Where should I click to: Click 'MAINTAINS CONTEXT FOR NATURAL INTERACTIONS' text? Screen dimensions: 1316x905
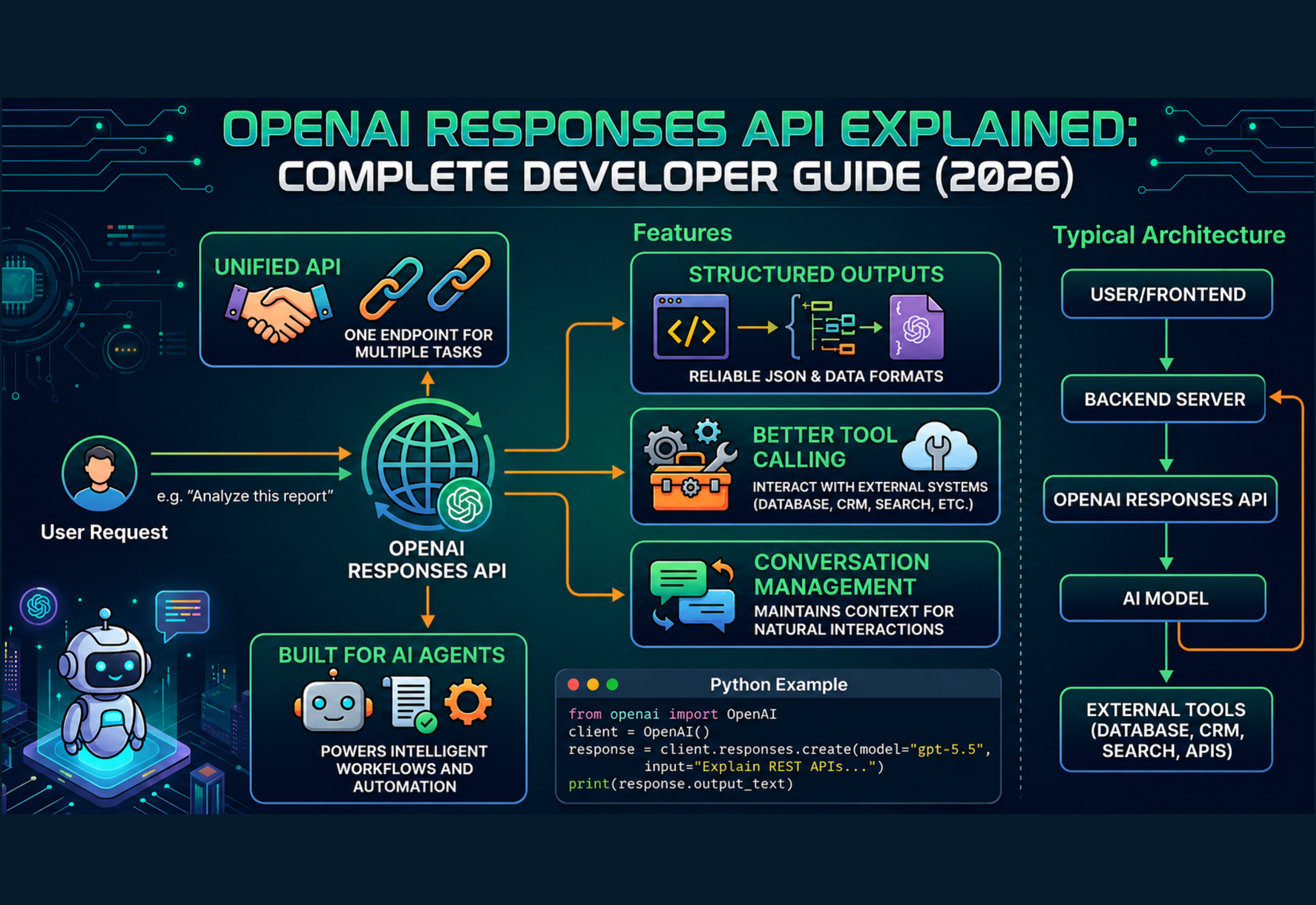point(854,620)
